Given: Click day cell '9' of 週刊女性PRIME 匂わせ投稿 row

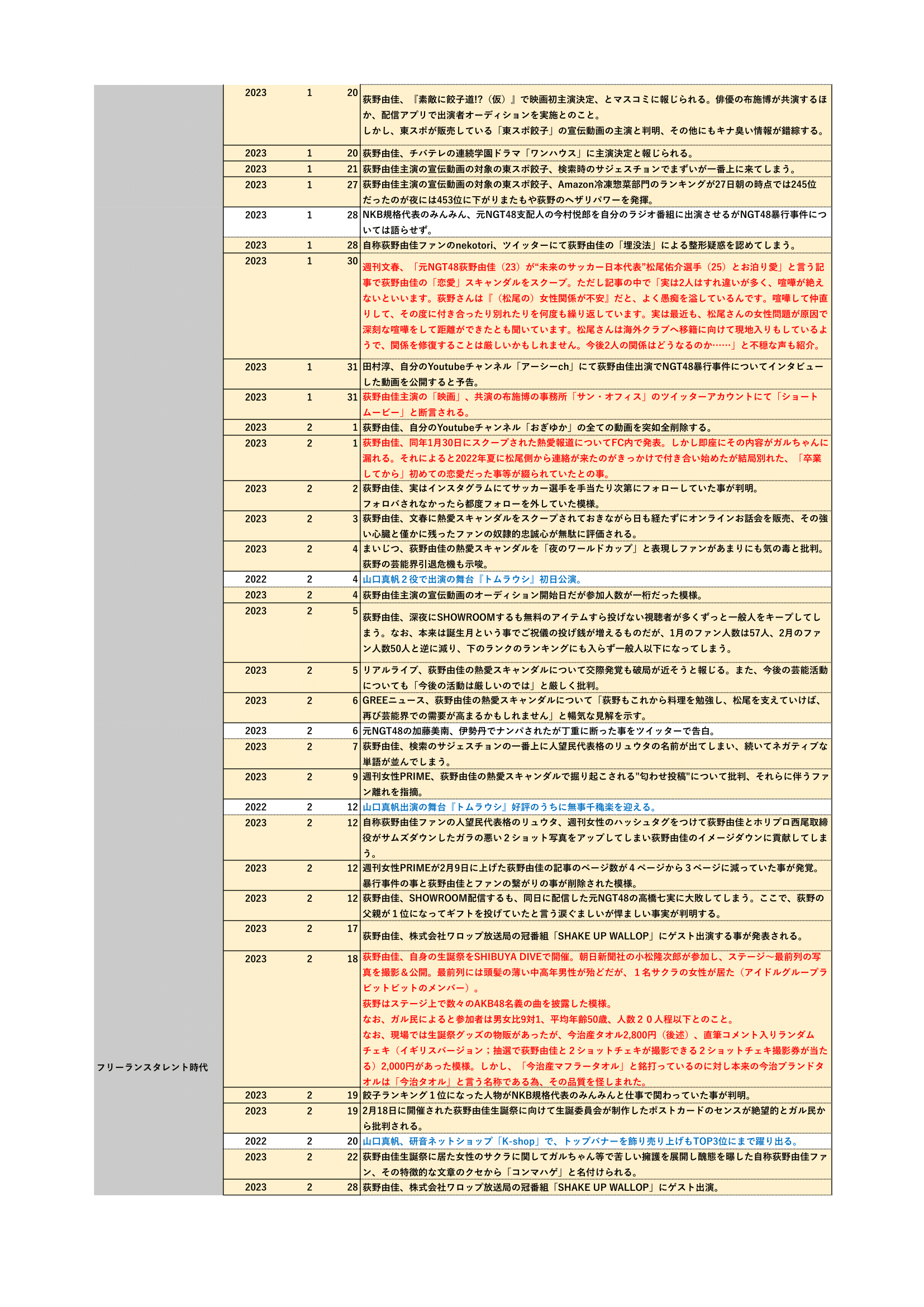Looking at the screenshot, I should 355,777.
